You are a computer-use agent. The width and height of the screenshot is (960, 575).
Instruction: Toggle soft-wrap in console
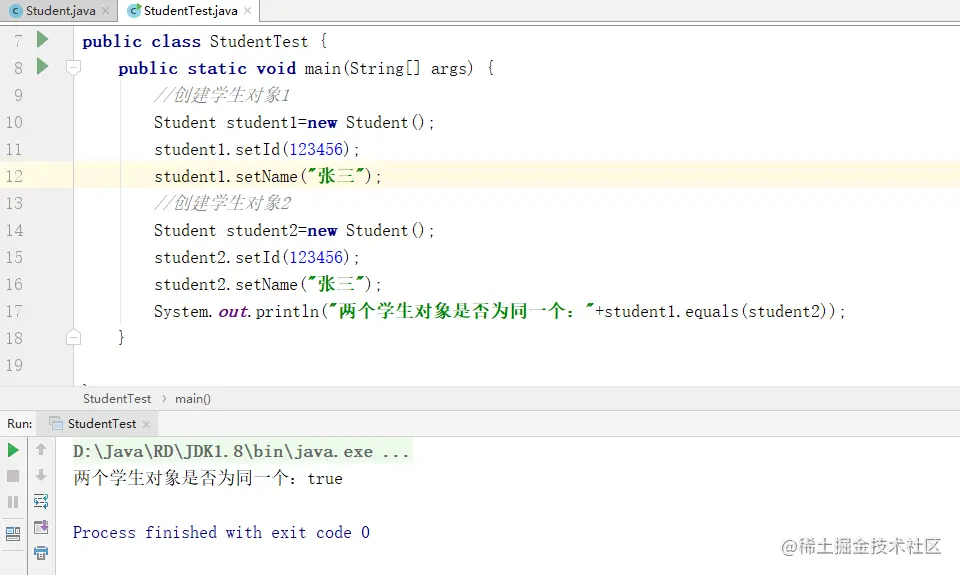point(41,502)
